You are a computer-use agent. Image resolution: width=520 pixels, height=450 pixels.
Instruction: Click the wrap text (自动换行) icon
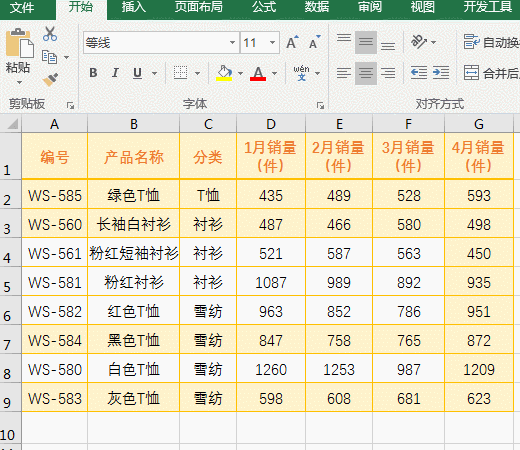pos(471,42)
